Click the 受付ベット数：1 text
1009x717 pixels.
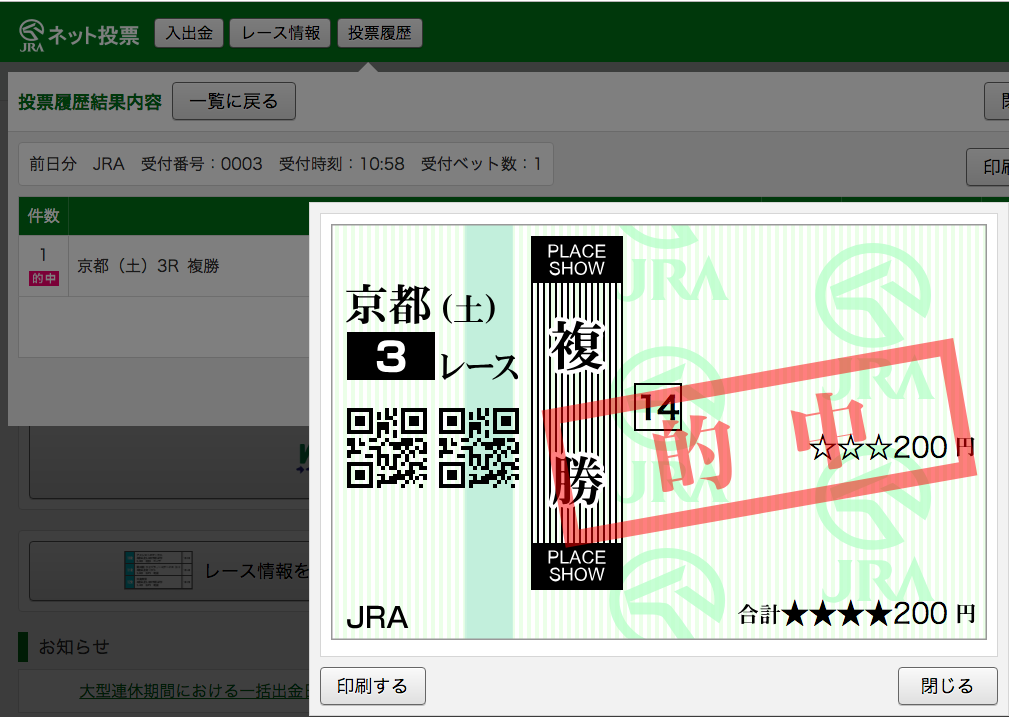click(x=481, y=164)
